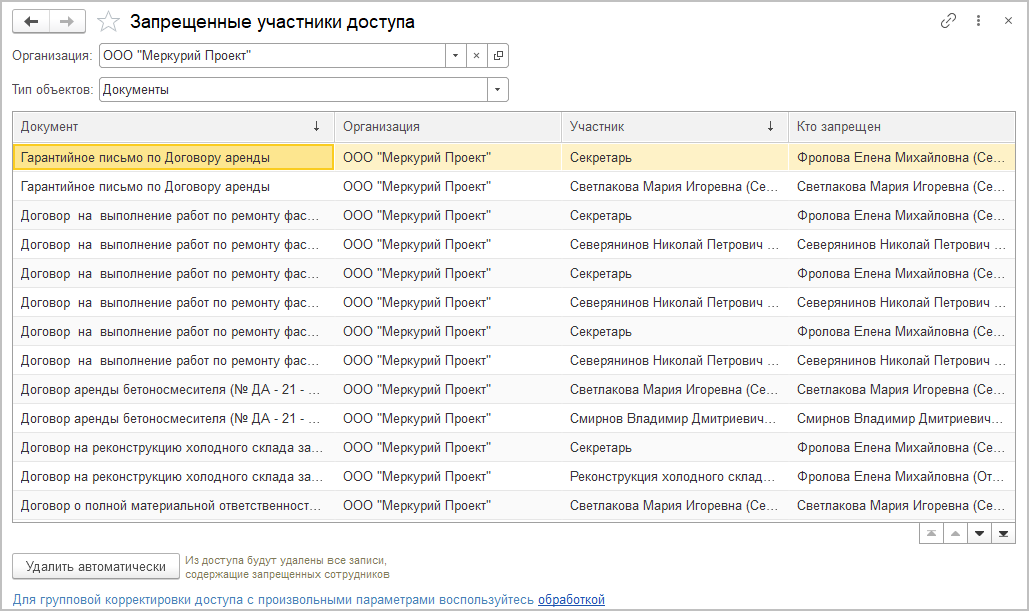The height and width of the screenshot is (611, 1029).
Task: Follow the обработкой link
Action: point(571,600)
